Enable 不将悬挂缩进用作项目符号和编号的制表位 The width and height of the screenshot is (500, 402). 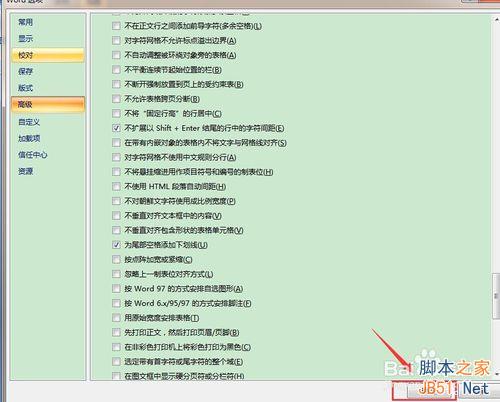116,172
